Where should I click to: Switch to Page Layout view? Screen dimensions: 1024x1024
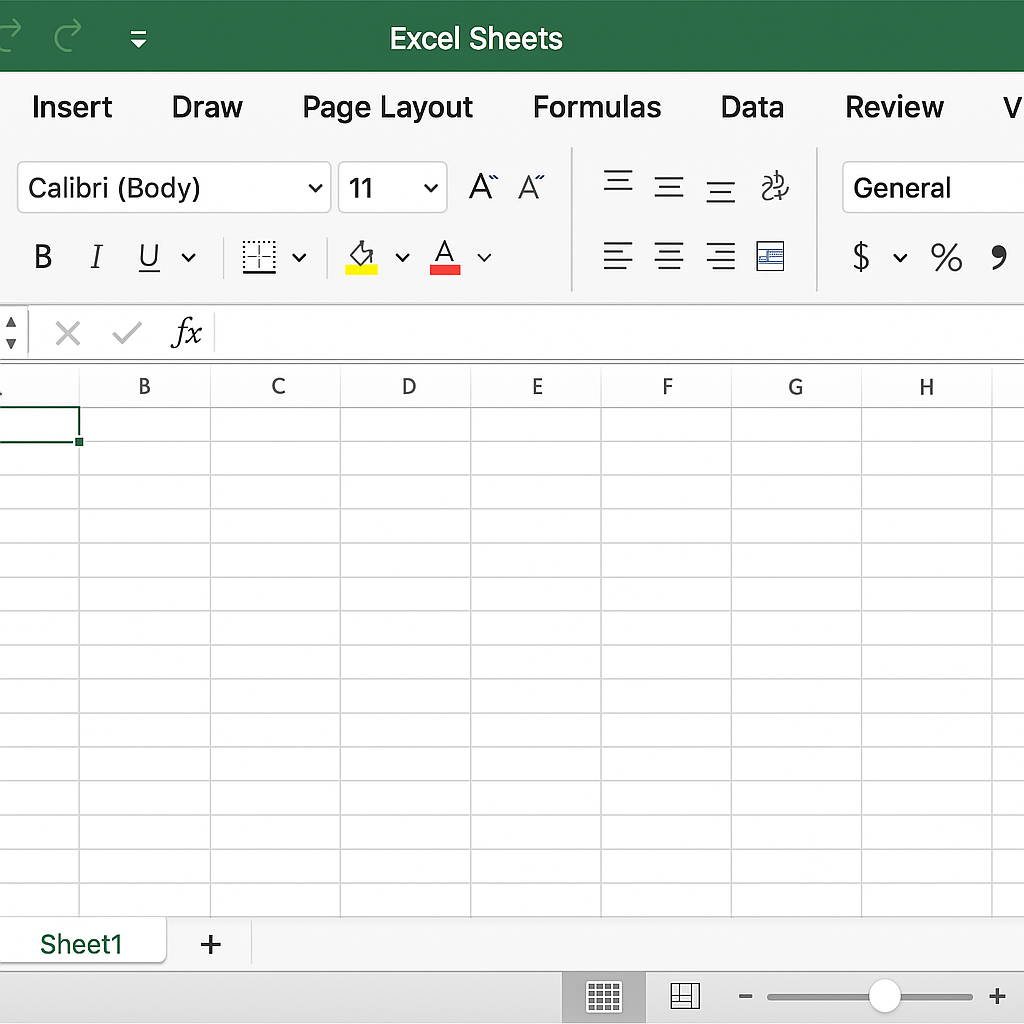tap(685, 997)
